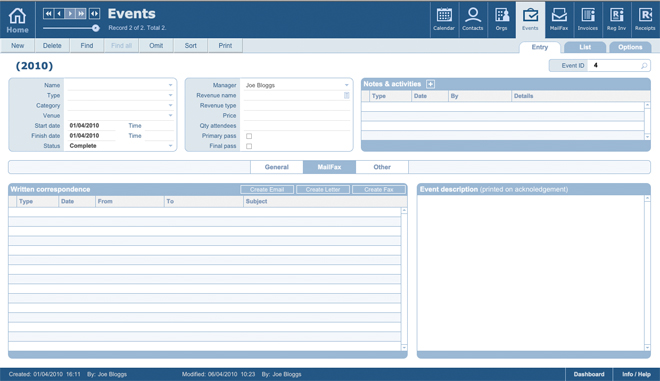This screenshot has width=660, height=381.
Task: Expand the Category dropdown
Action: (x=170, y=105)
